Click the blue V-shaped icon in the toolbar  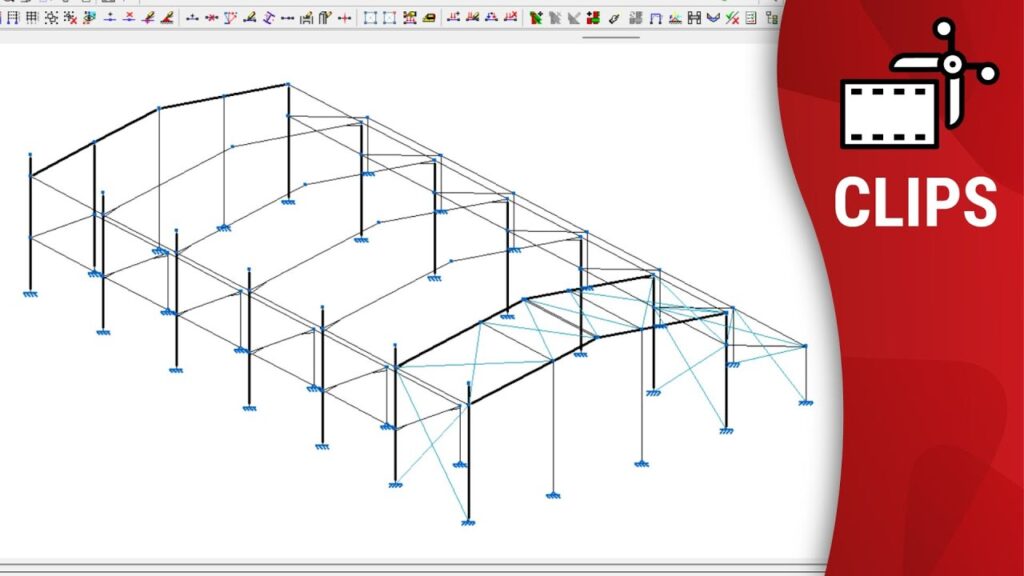(x=713, y=18)
